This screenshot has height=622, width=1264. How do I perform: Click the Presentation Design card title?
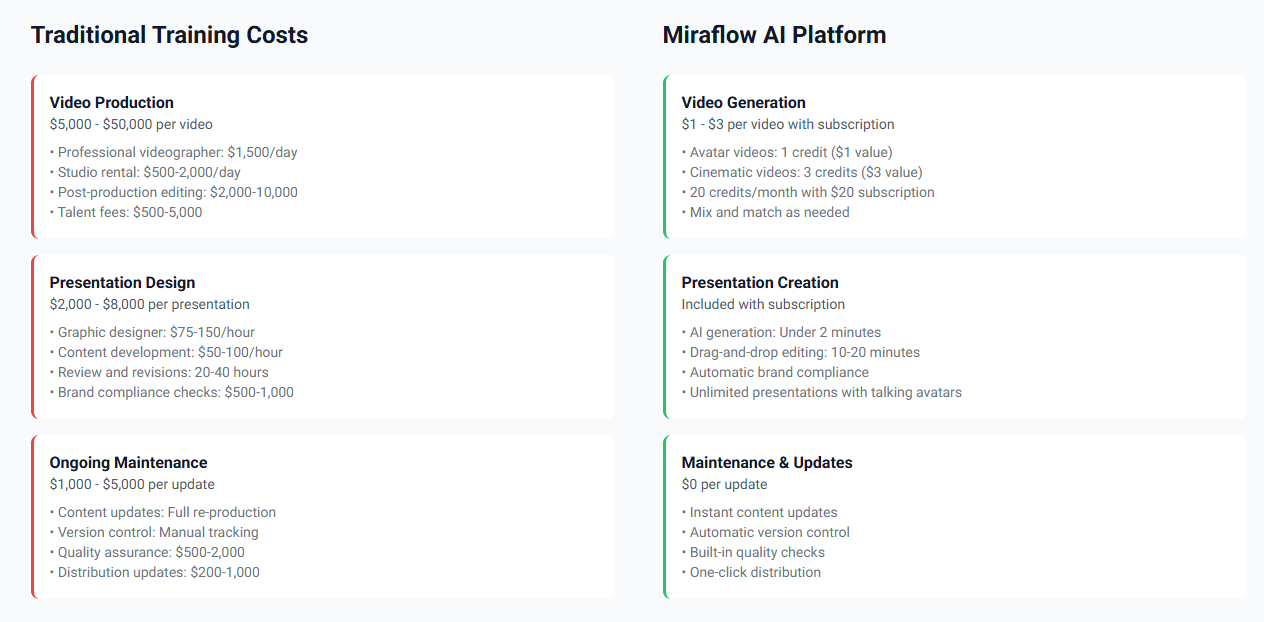[122, 282]
